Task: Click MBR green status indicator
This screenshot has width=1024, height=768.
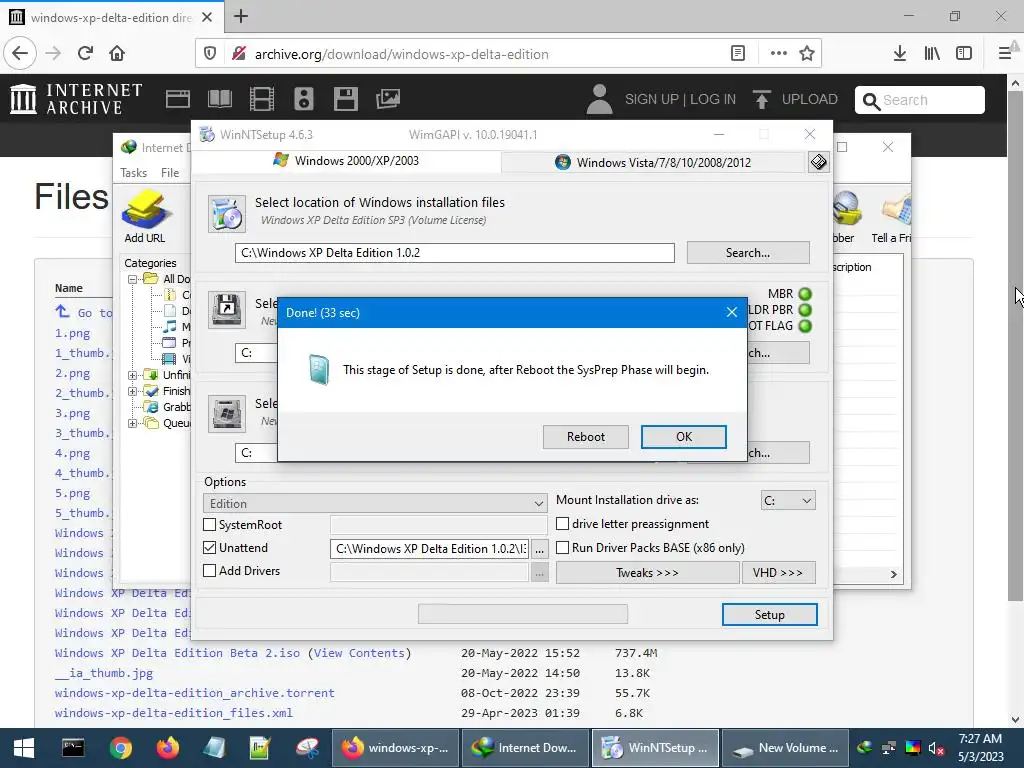Action: point(805,294)
